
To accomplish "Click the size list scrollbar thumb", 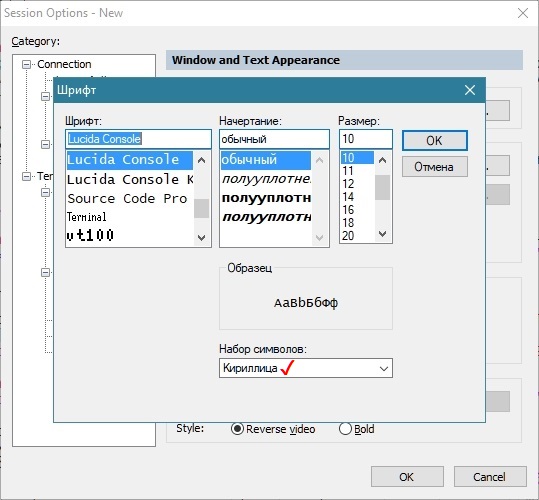I will point(382,187).
